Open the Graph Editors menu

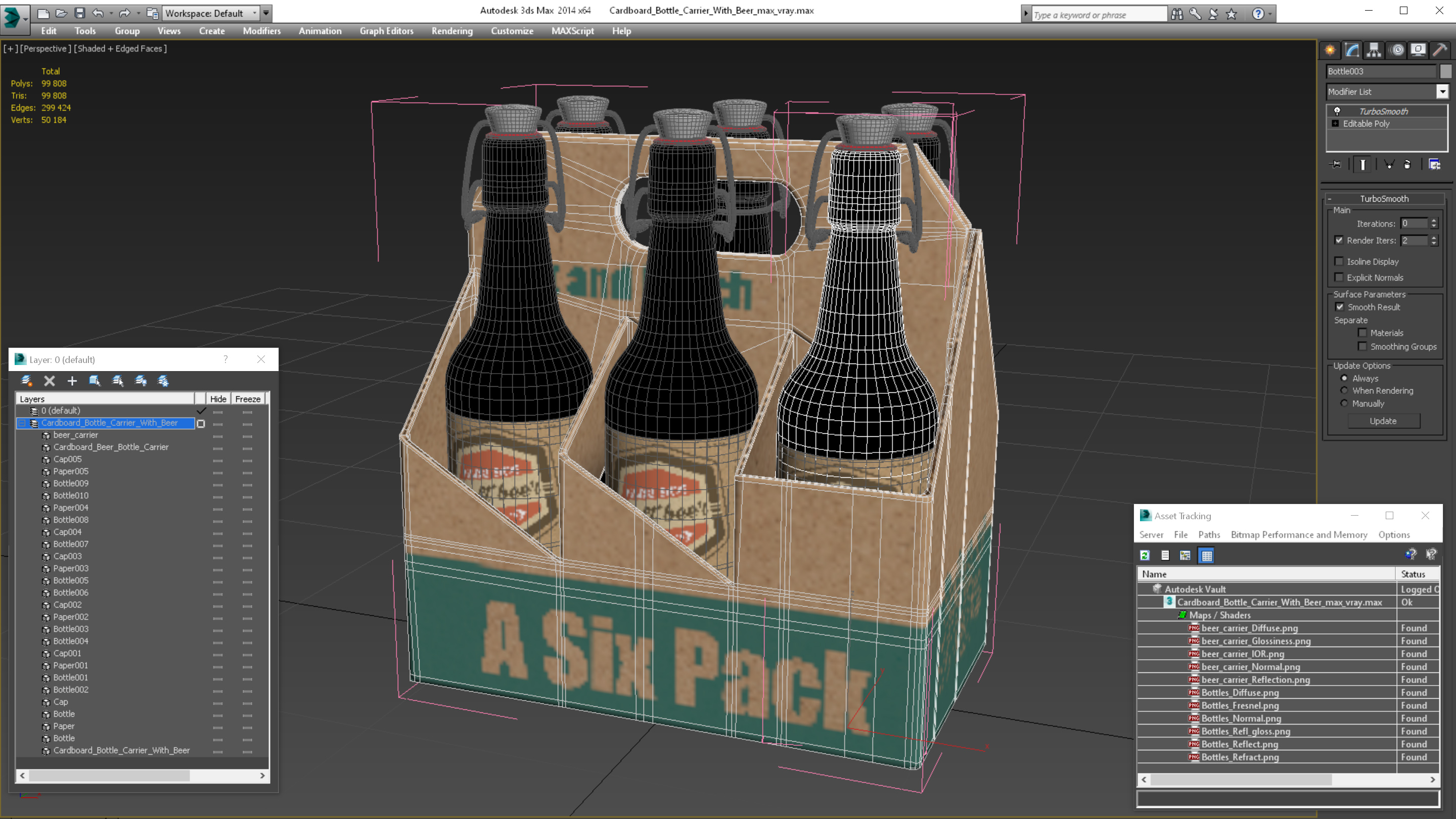tap(386, 31)
